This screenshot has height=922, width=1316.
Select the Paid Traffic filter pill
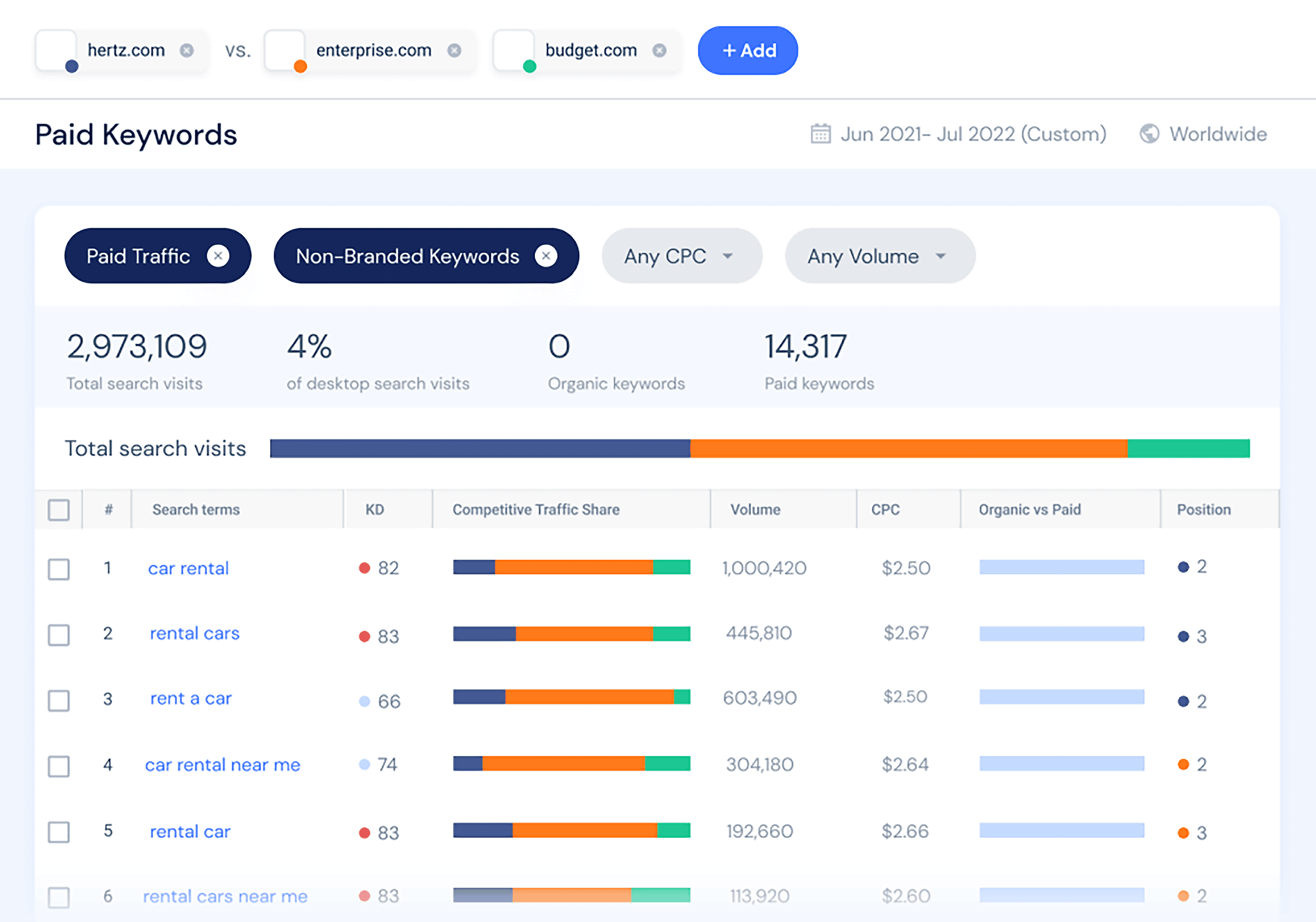(x=137, y=256)
